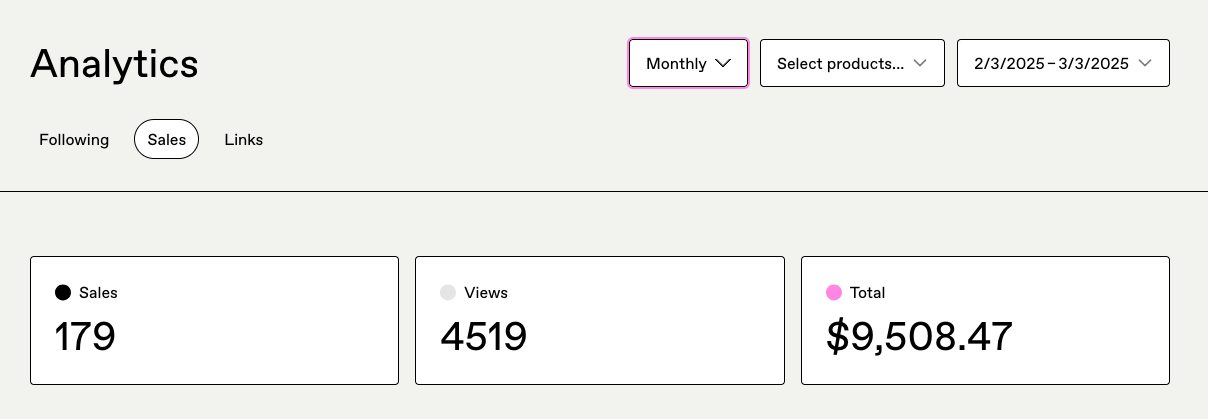Screen dimensions: 1208x419
Task: Select the Sales tab
Action: tap(167, 140)
